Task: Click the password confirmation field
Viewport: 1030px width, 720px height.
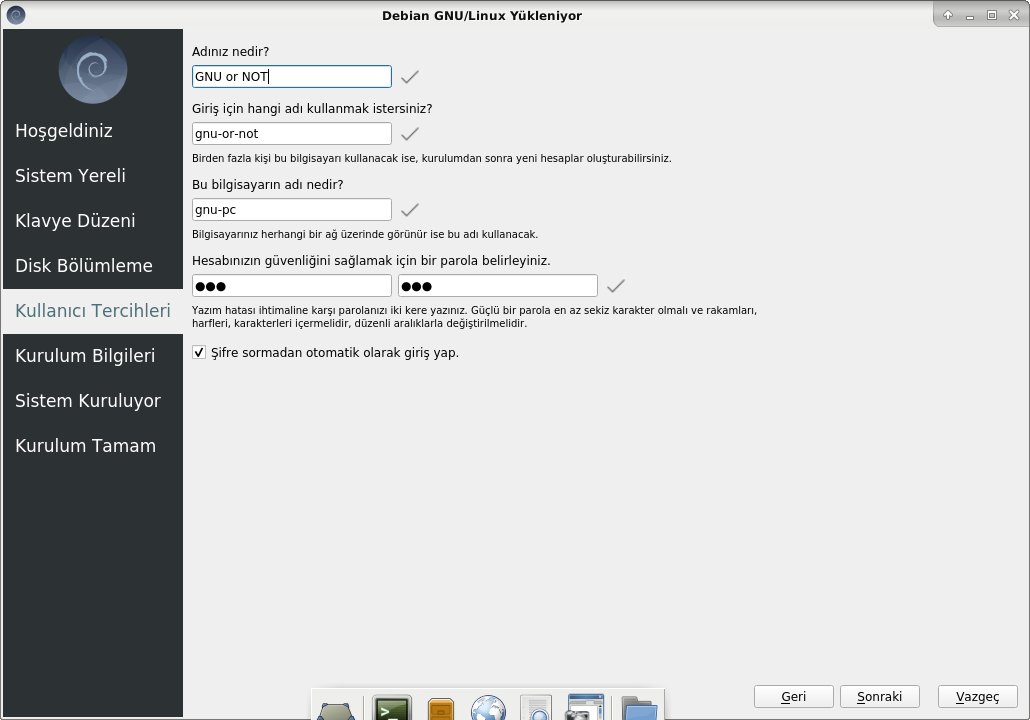Action: [x=498, y=286]
